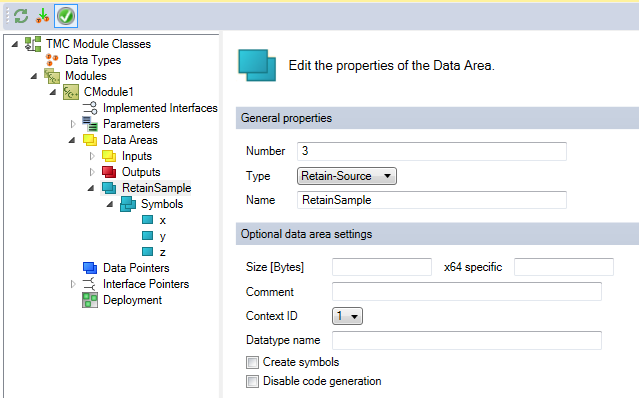Click the Datatype name input field
The height and width of the screenshot is (398, 639).
click(467, 340)
